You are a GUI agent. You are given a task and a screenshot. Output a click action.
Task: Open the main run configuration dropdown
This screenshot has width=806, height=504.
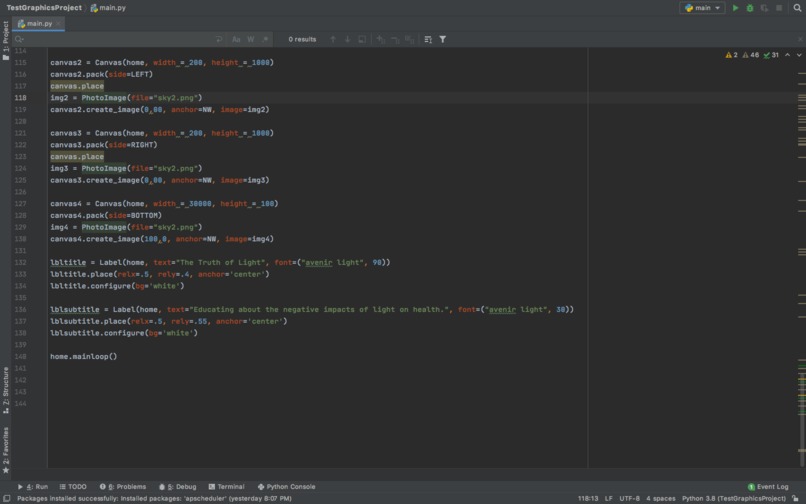pyautogui.click(x=702, y=8)
